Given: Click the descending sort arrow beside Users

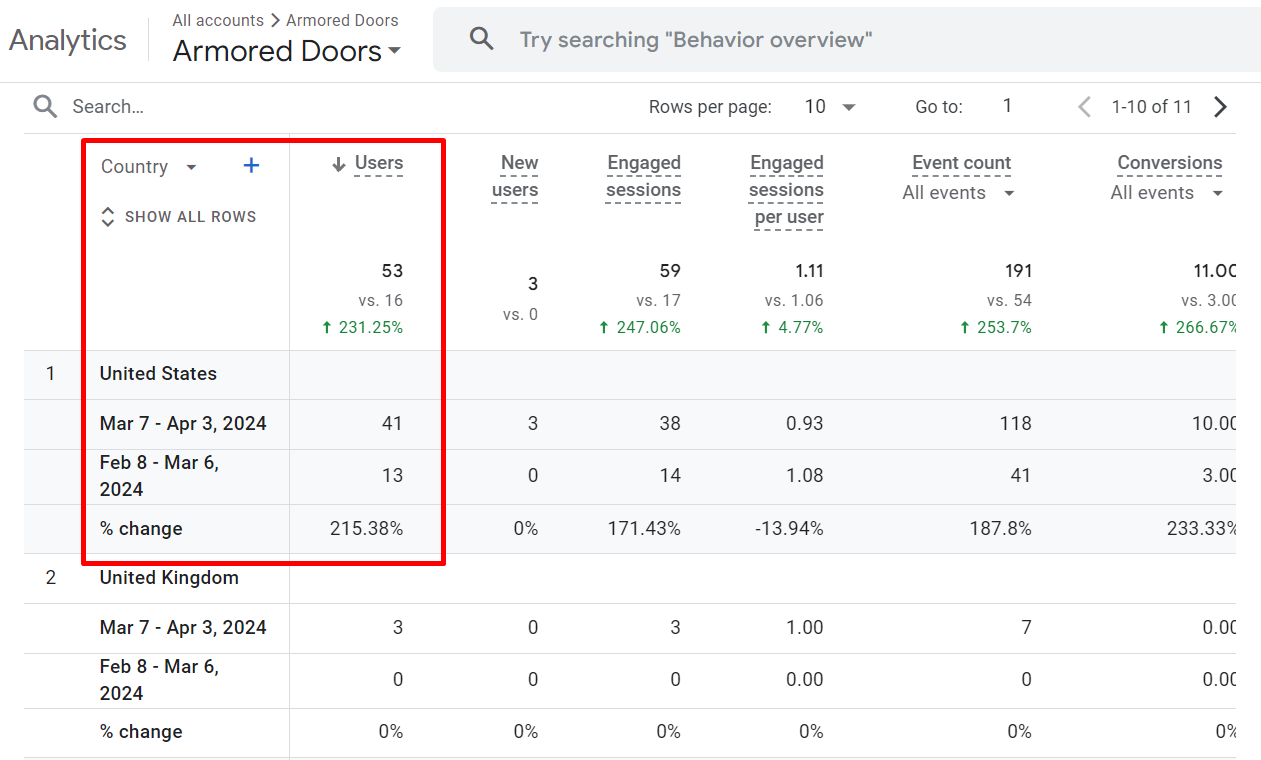Looking at the screenshot, I should [x=338, y=163].
